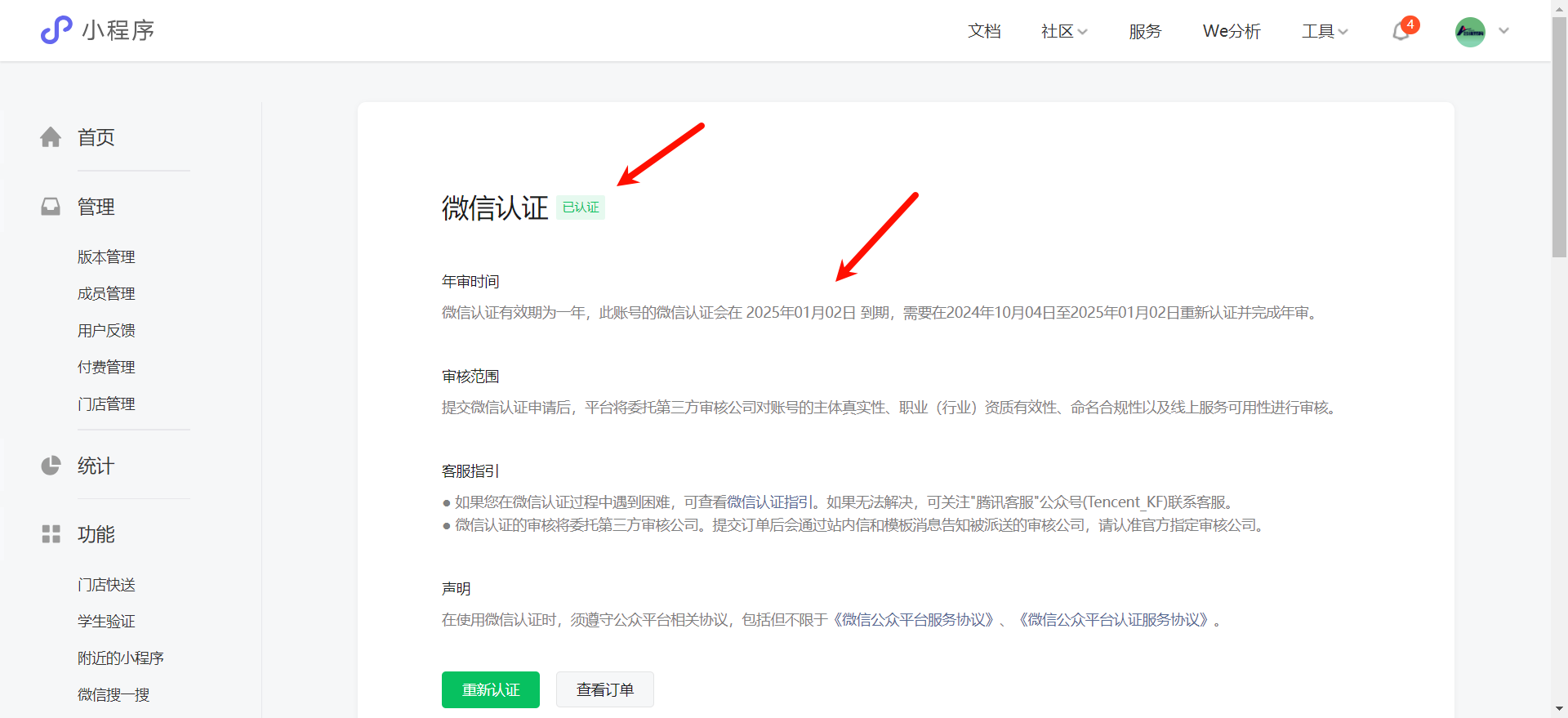The height and width of the screenshot is (718, 1568).
Task: Expand the 工具 dropdown menu
Action: coord(1325,31)
